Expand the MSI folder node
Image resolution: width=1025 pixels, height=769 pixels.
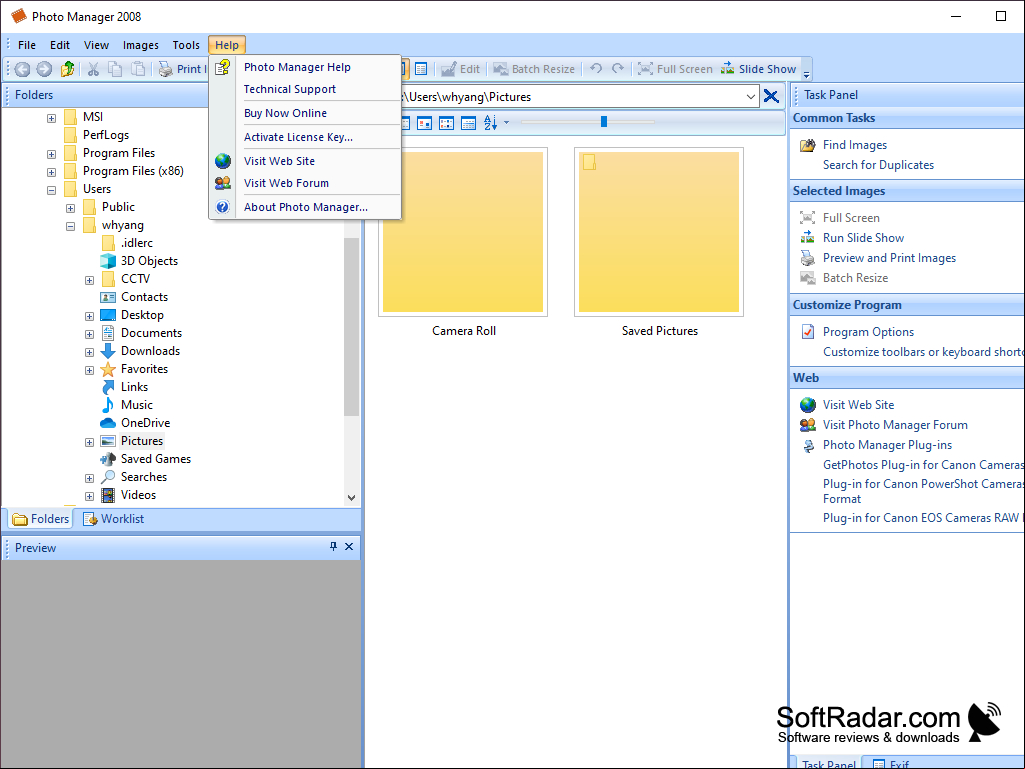(x=51, y=118)
